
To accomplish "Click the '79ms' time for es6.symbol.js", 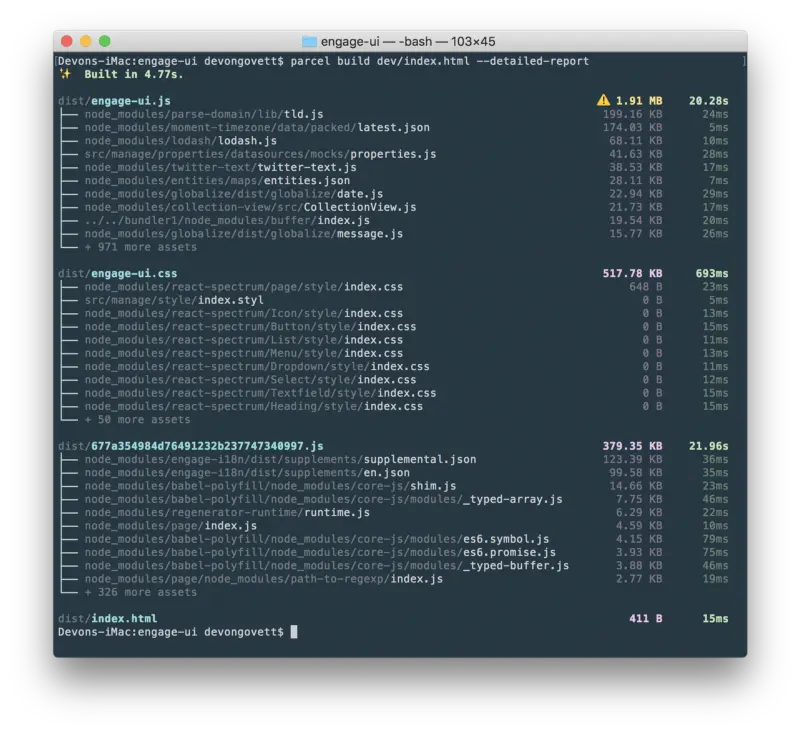I will pos(715,539).
